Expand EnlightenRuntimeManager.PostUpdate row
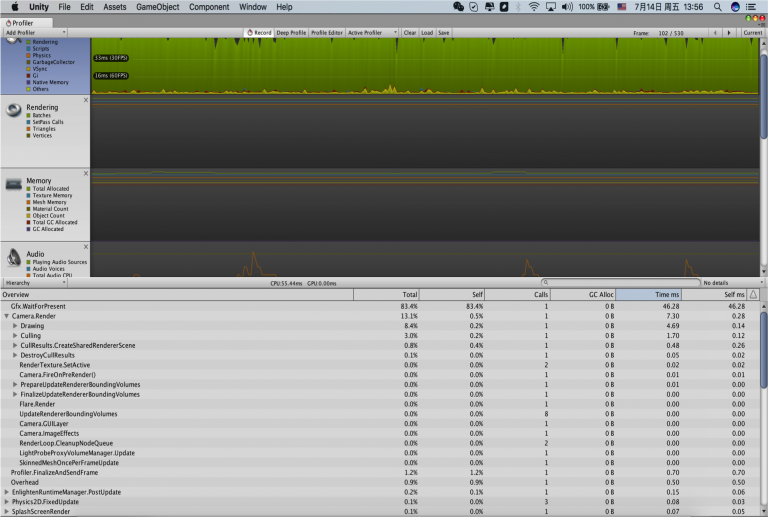The width and height of the screenshot is (768, 517). pos(6,493)
